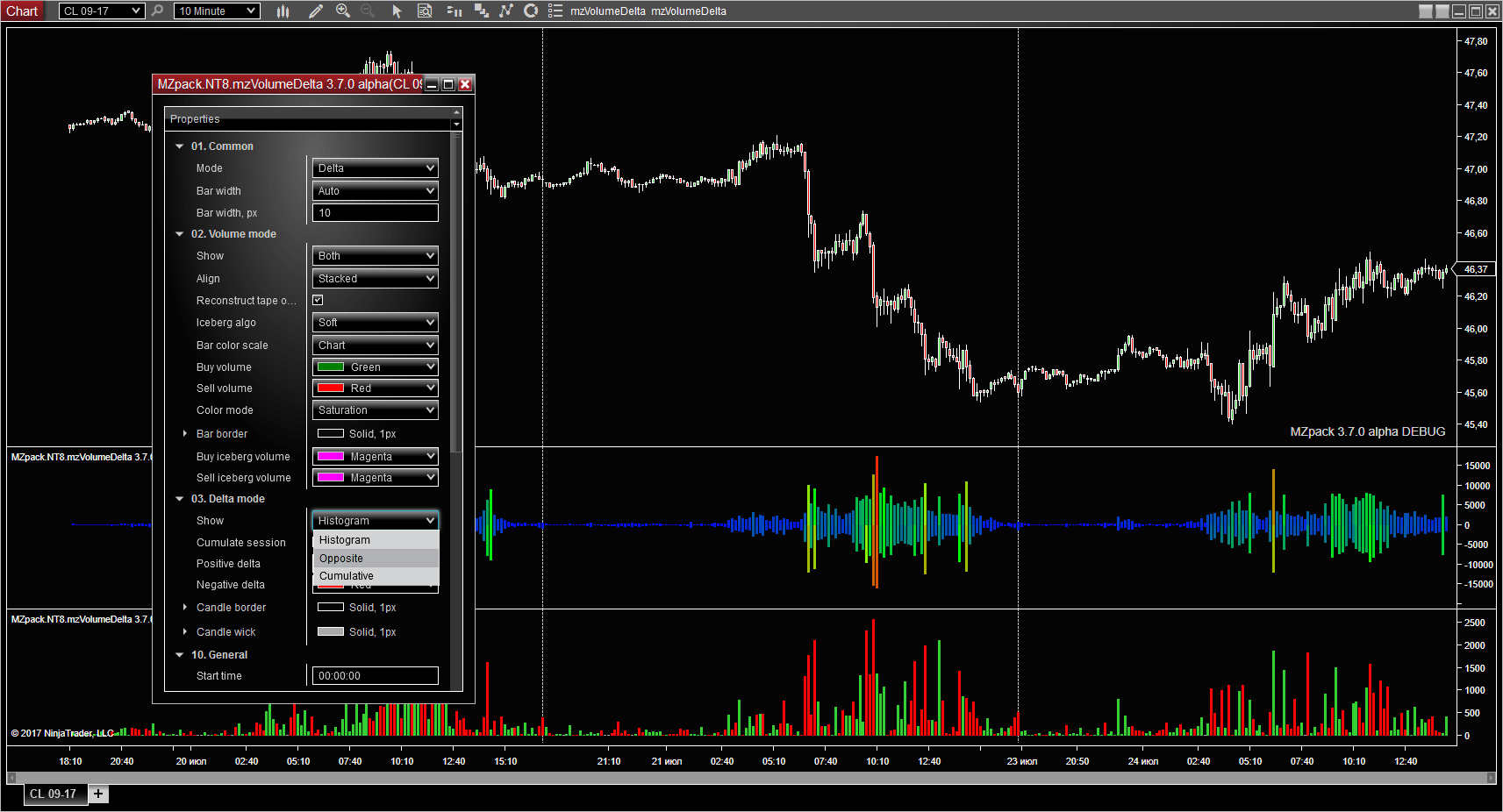Open the indicators icon in toolbar
Viewport: 1503px width, 812px height.
pyautogui.click(x=506, y=11)
